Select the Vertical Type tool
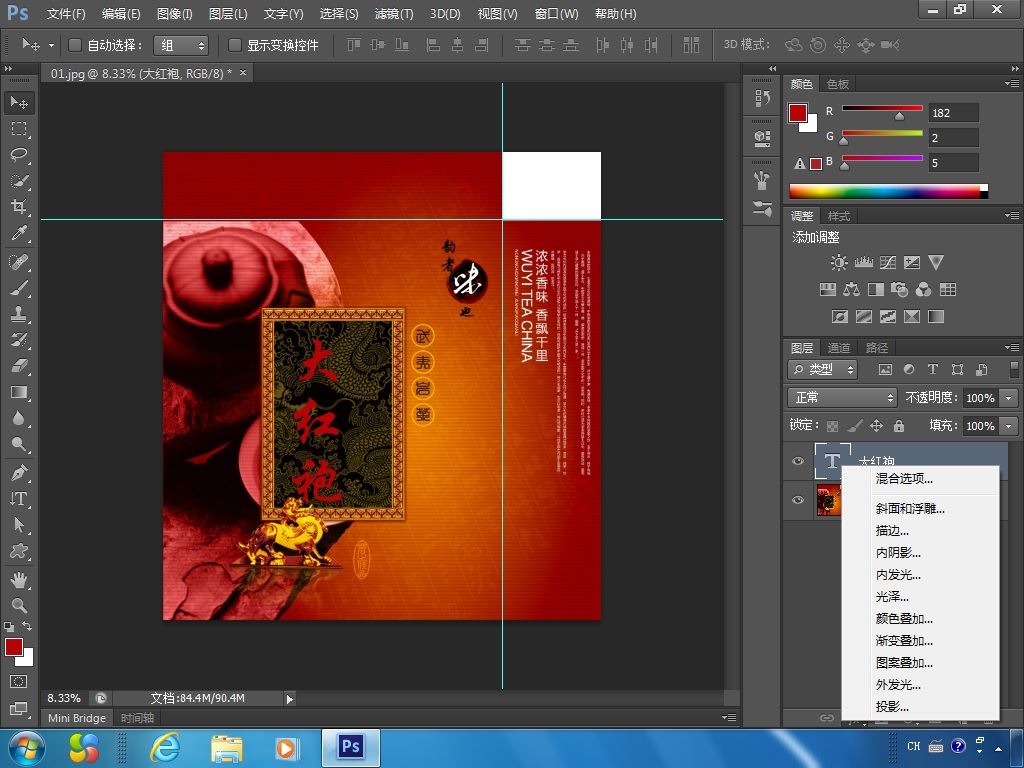 coord(19,499)
